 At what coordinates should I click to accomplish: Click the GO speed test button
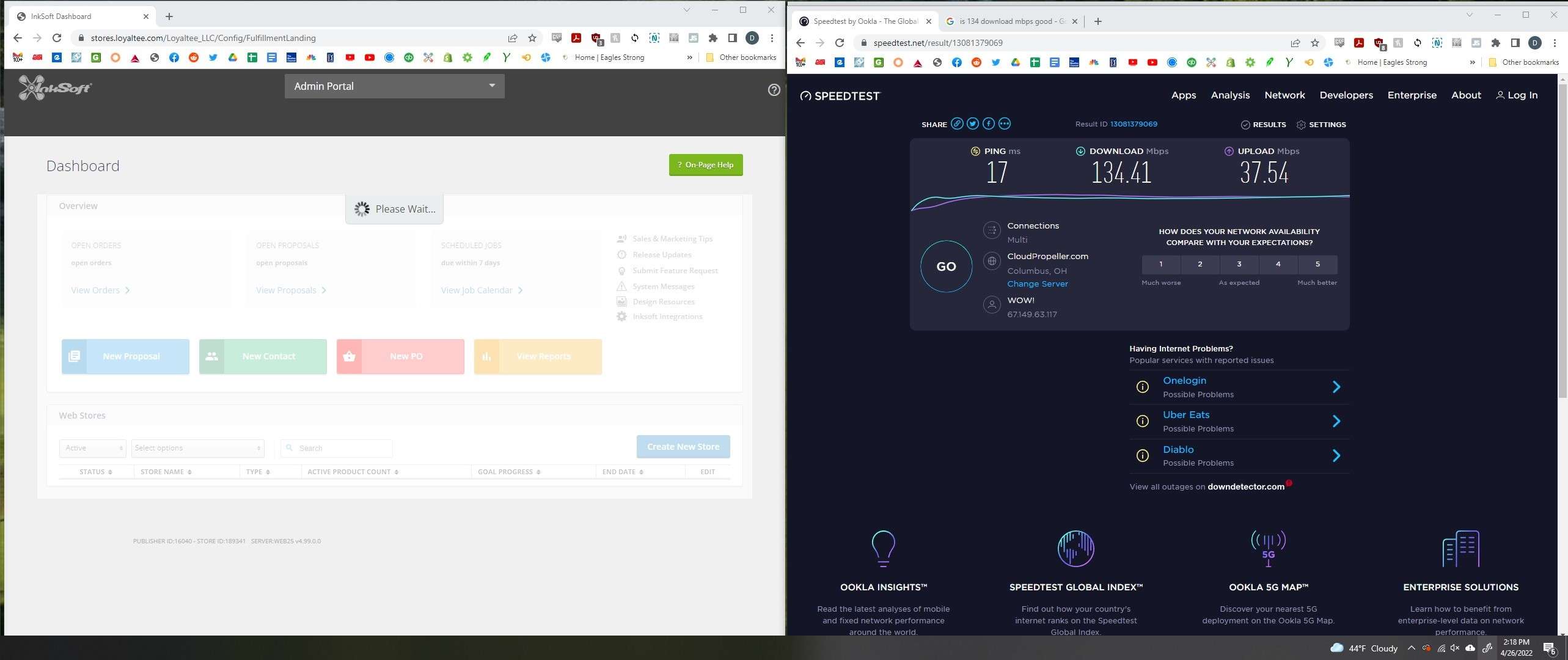click(x=946, y=266)
